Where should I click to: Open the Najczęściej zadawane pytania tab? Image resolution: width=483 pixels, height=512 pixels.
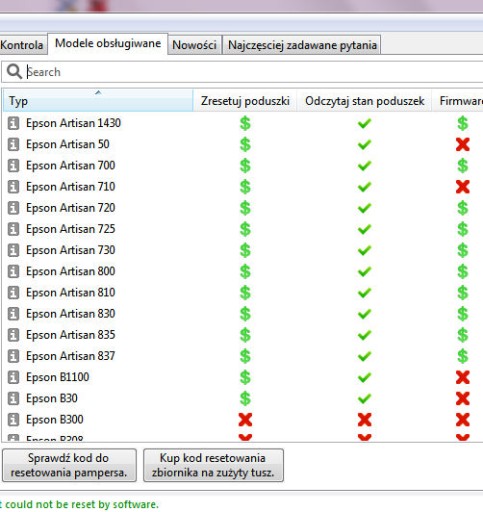[302, 45]
